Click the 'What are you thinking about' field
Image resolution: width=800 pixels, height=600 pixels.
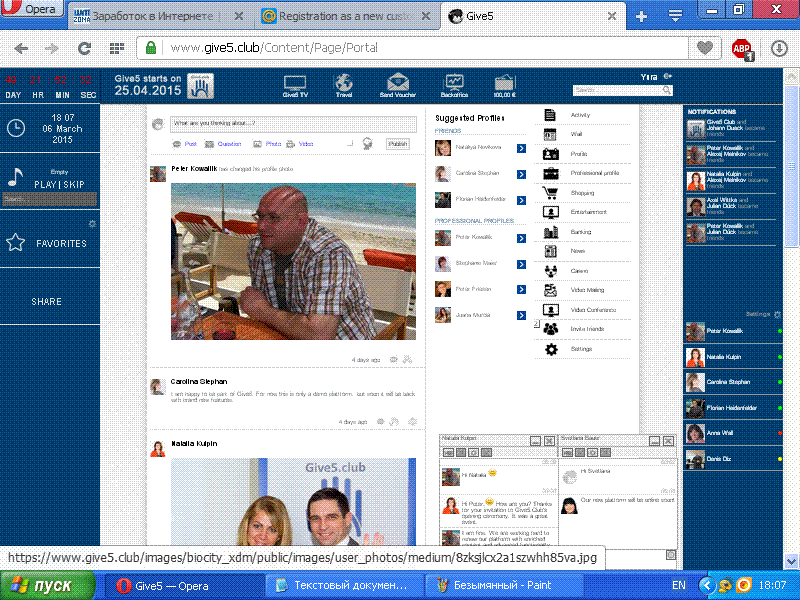pos(292,124)
